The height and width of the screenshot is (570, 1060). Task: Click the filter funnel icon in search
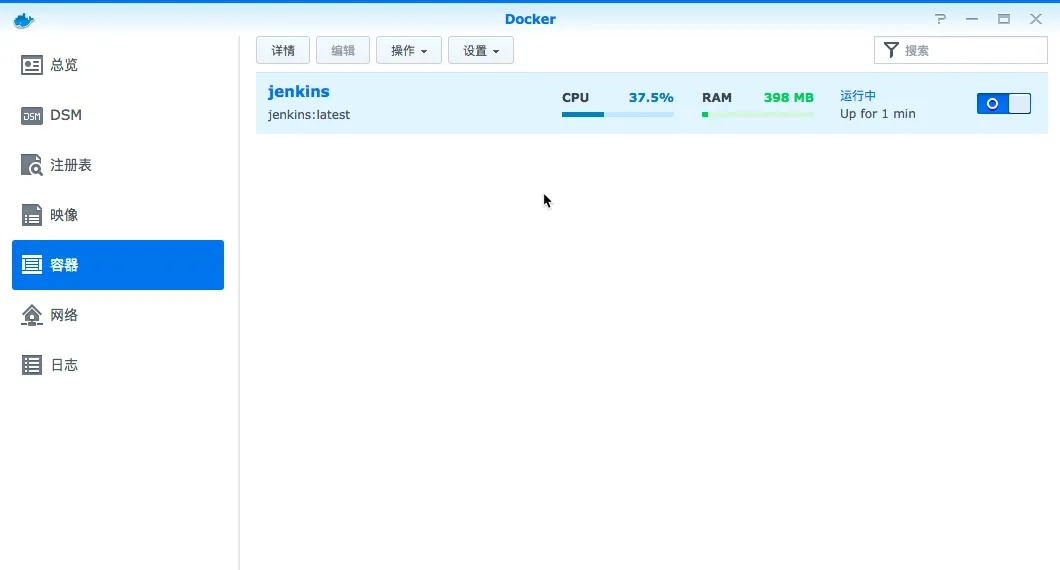pos(891,50)
